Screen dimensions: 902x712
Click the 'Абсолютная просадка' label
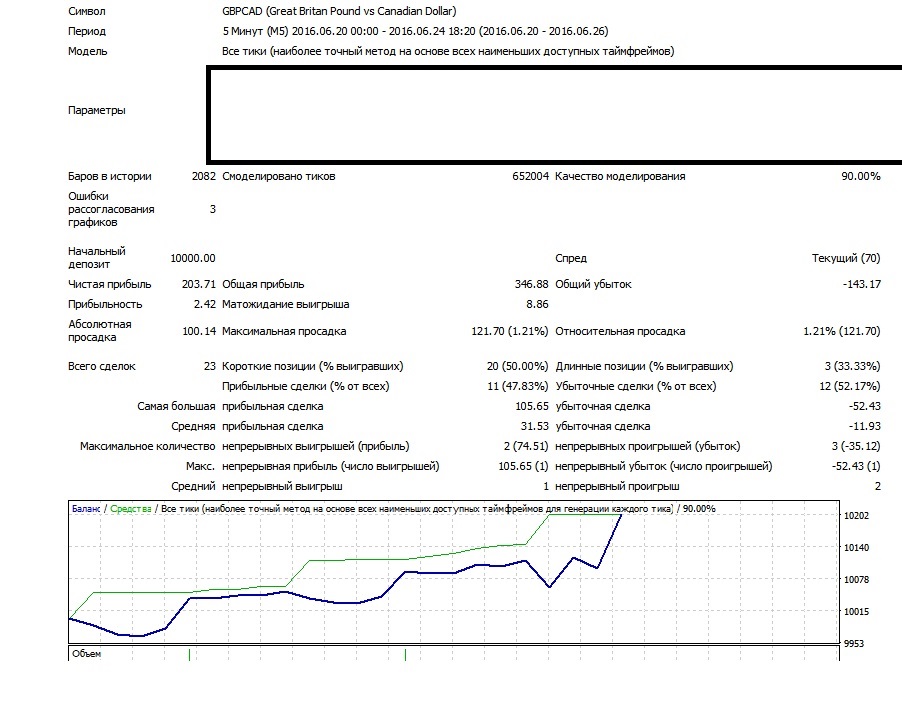pyautogui.click(x=100, y=331)
